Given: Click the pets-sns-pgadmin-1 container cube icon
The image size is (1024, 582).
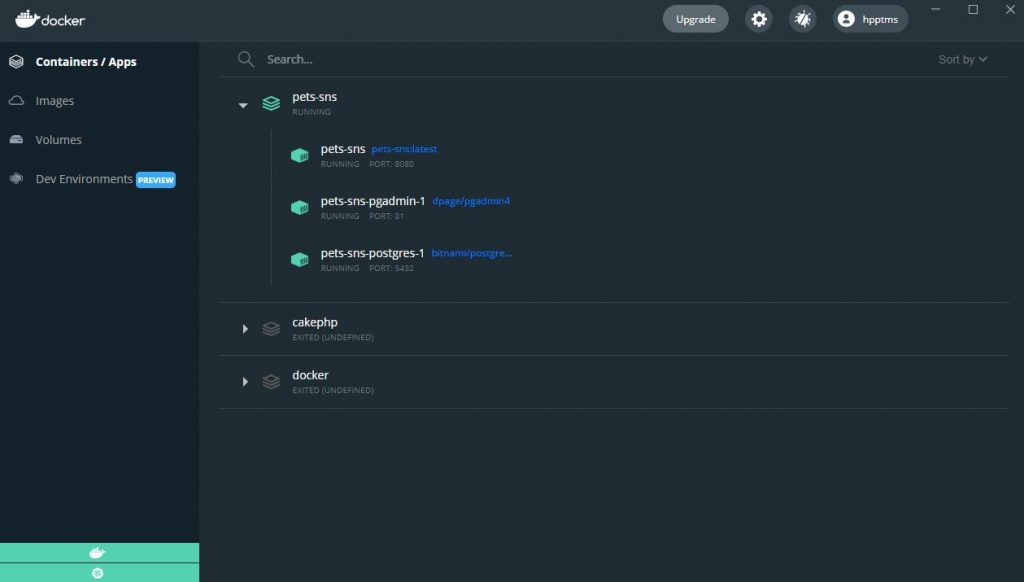Looking at the screenshot, I should coord(299,207).
